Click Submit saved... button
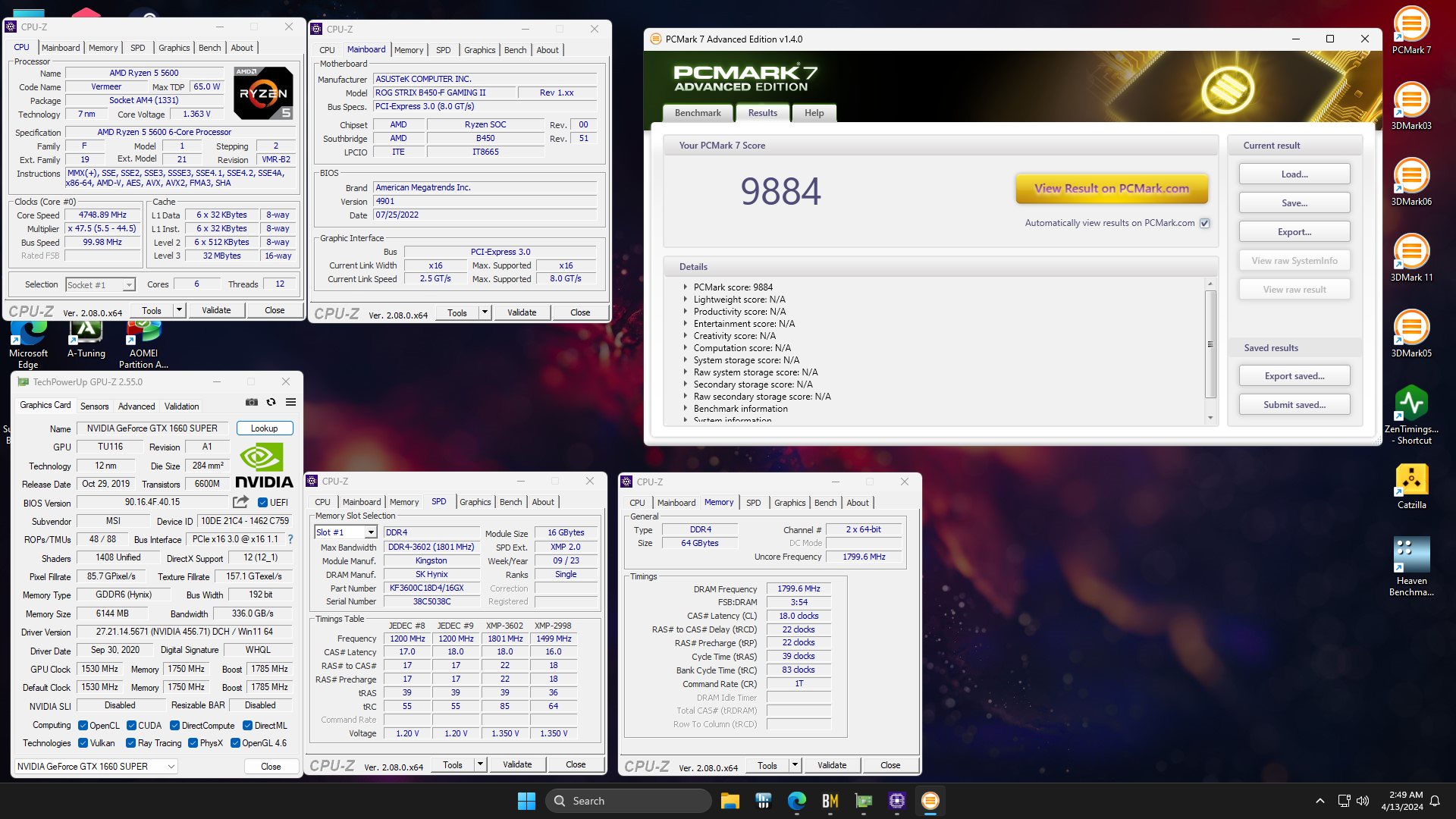 (x=1294, y=405)
